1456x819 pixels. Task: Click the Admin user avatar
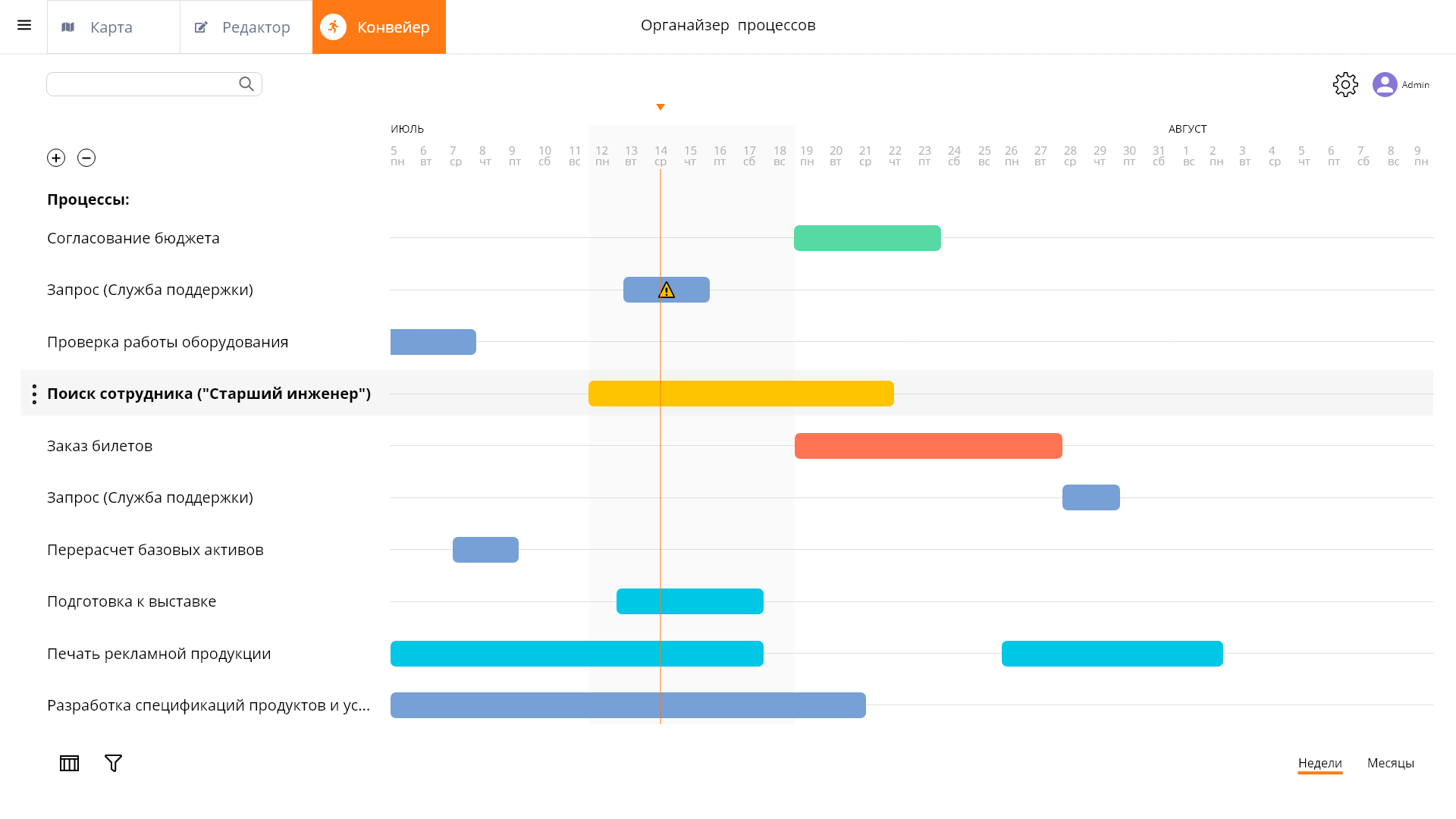(x=1385, y=84)
